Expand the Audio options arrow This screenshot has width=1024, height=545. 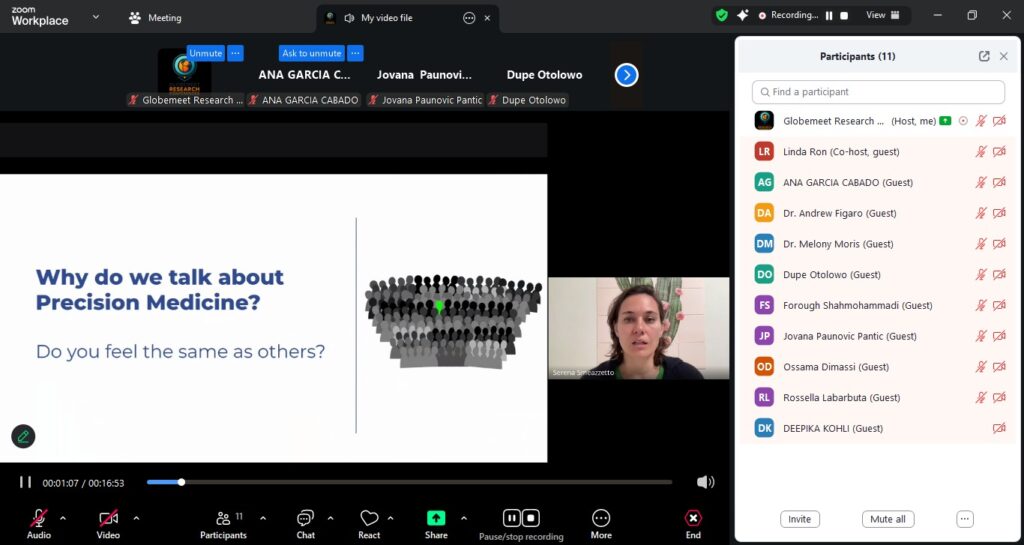pos(63,518)
